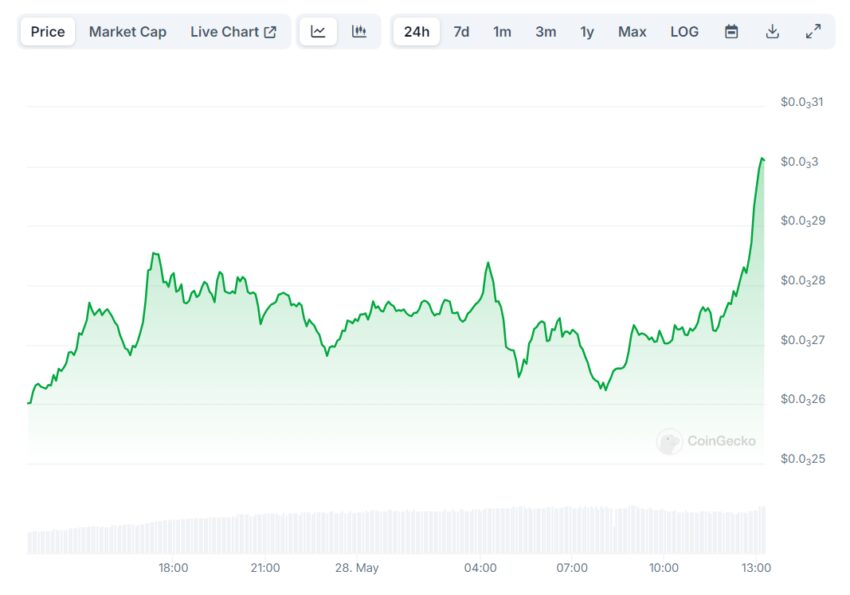Toggle LOG scale on the chart
This screenshot has height=595, width=850.
[x=684, y=31]
